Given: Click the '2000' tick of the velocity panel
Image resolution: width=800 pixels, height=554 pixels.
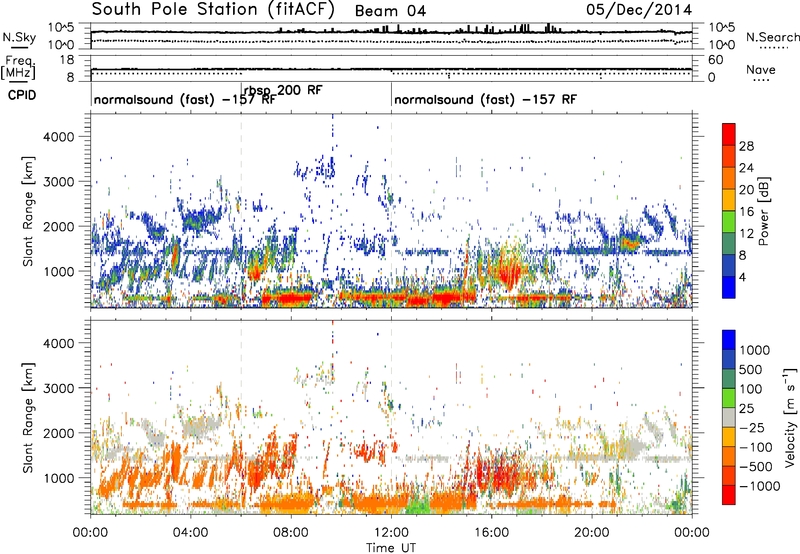Looking at the screenshot, I should [58, 433].
